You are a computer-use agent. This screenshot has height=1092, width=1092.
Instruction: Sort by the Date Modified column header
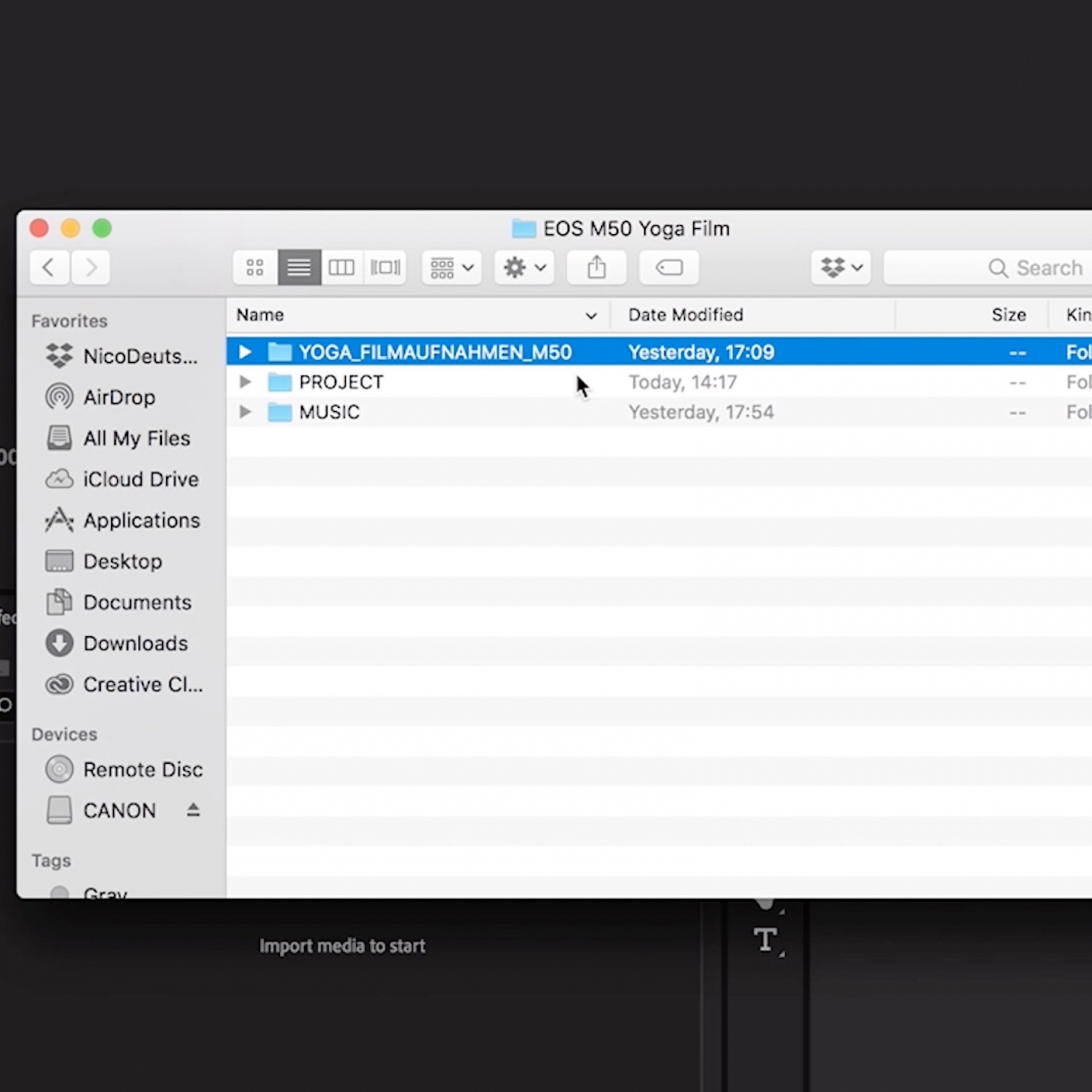pyautogui.click(x=753, y=315)
